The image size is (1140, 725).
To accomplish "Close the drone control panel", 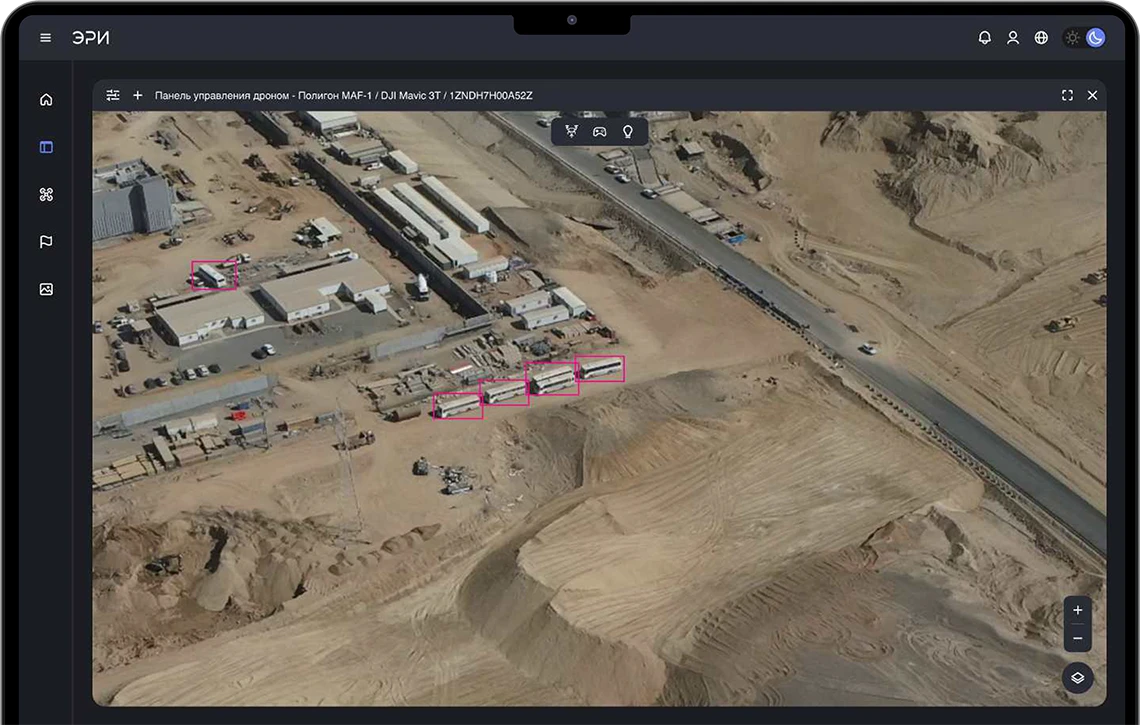I will [x=1092, y=95].
